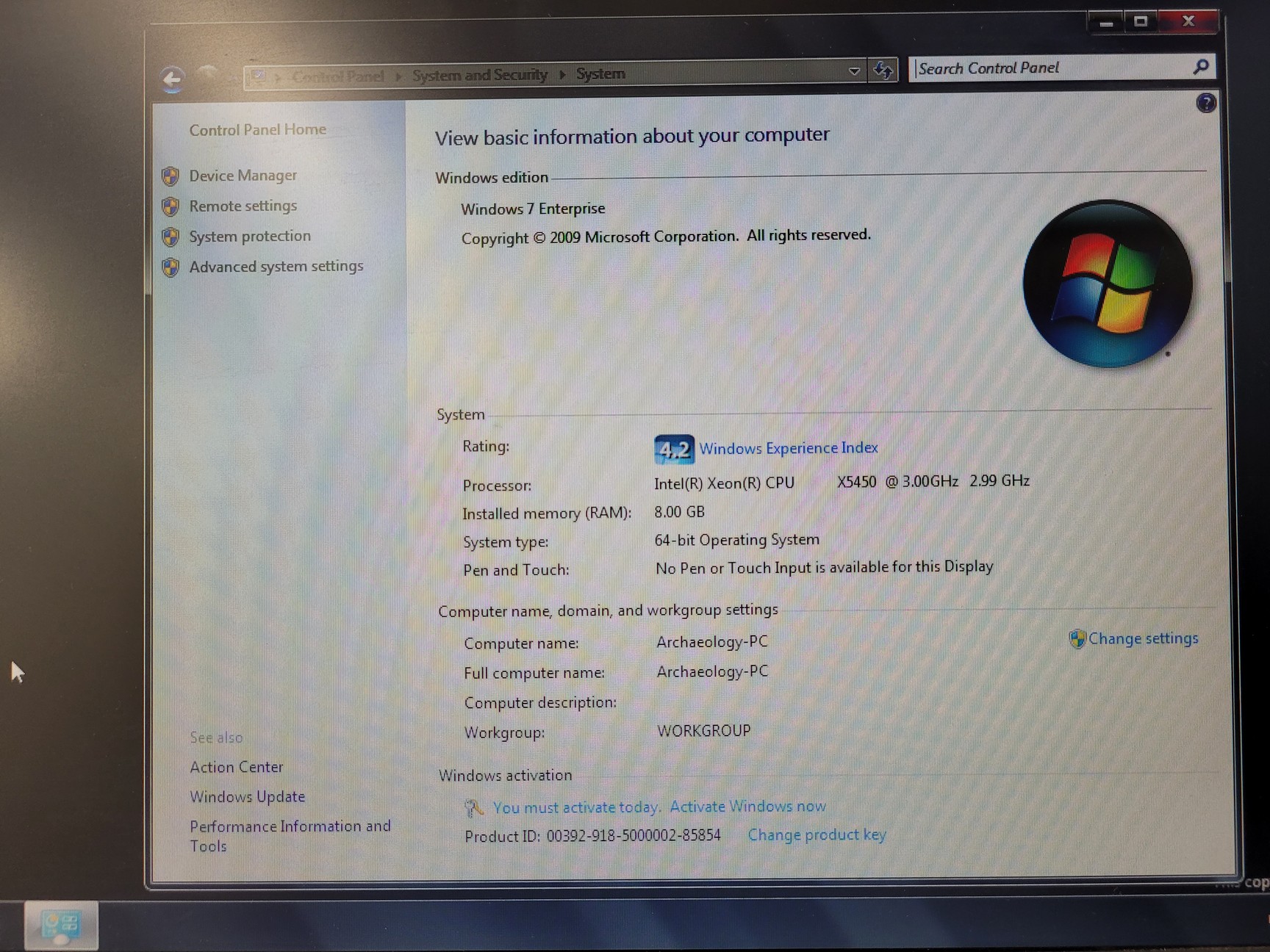Open System protection settings

249,237
